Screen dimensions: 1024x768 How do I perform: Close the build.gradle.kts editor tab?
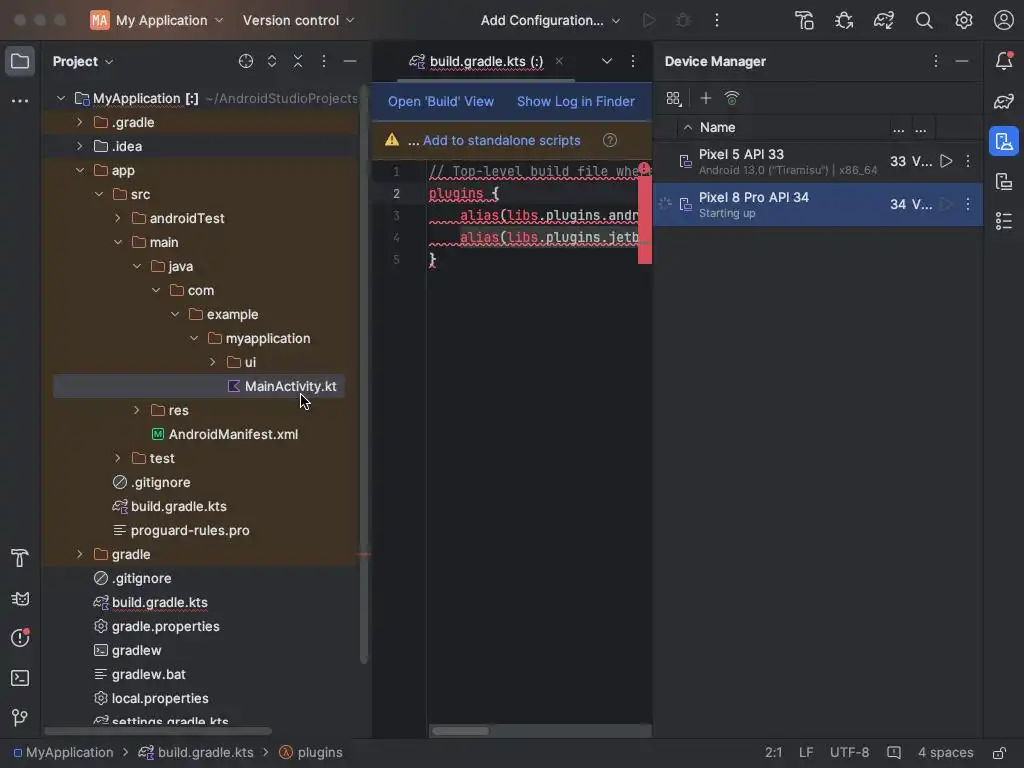pos(559,61)
